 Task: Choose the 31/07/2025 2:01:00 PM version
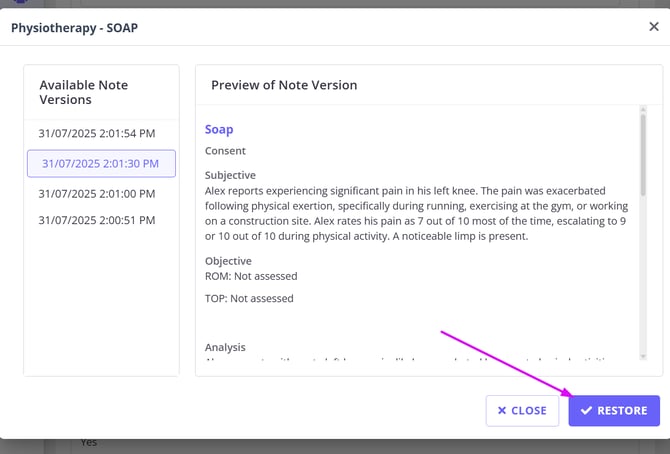point(97,193)
